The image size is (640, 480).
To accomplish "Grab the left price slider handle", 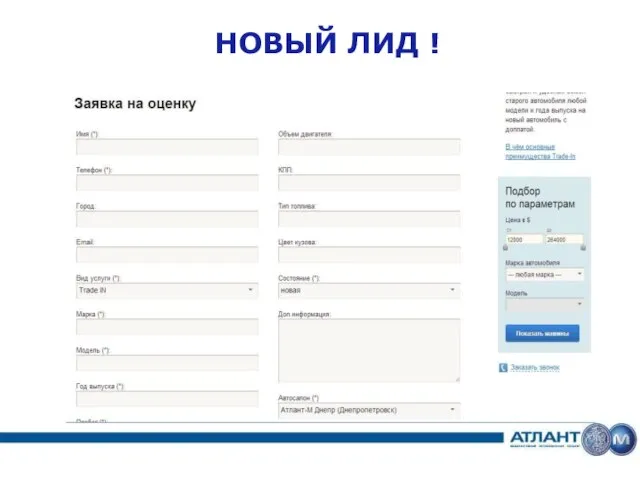I will pos(506,248).
